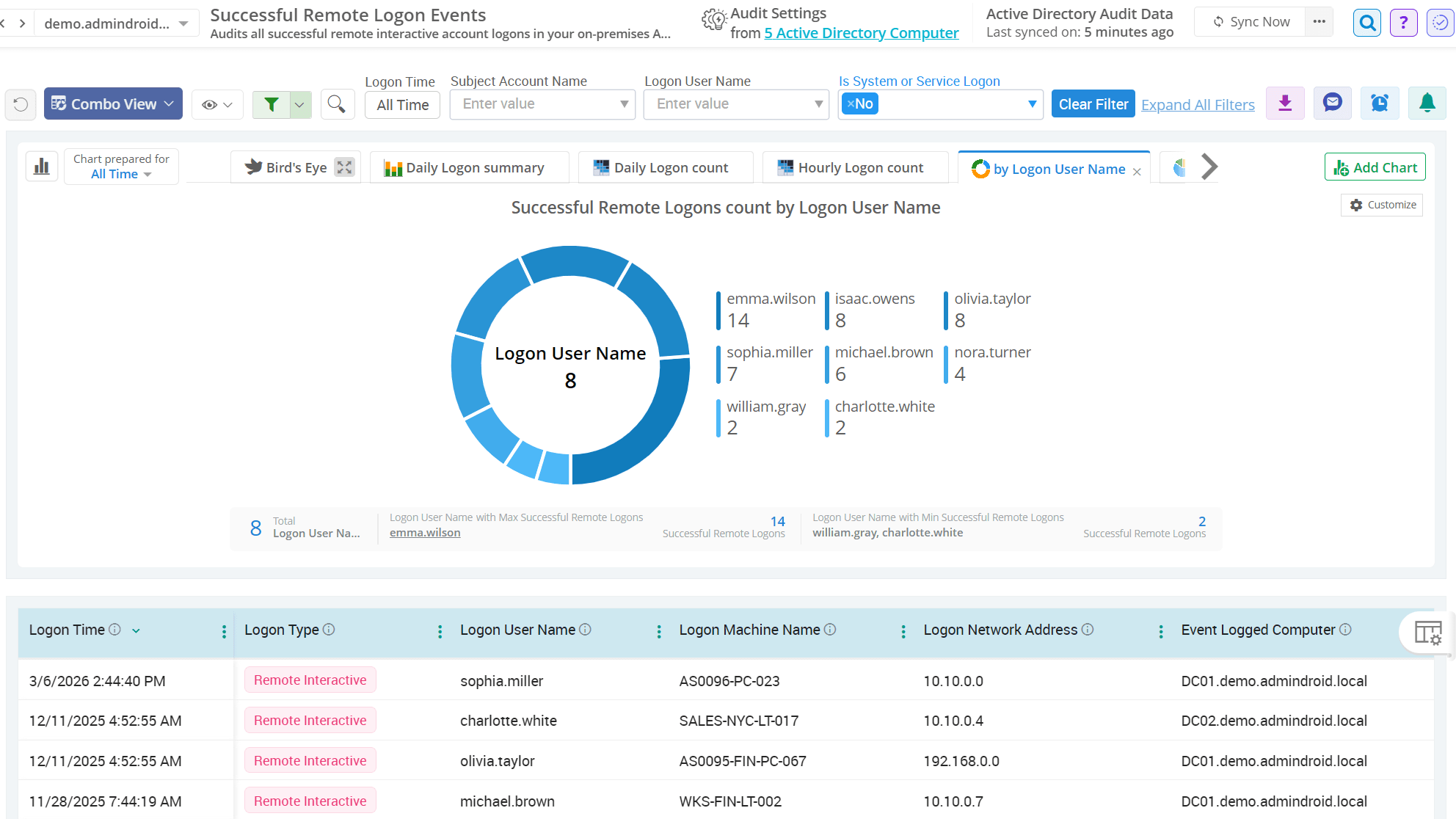Toggle the green filter funnel button
This screenshot has width=1456, height=819.
(272, 104)
